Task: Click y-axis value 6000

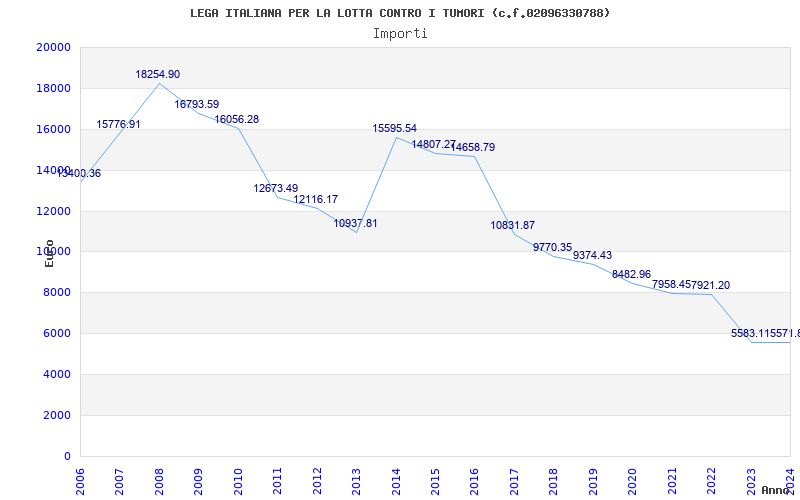Action: [x=56, y=334]
